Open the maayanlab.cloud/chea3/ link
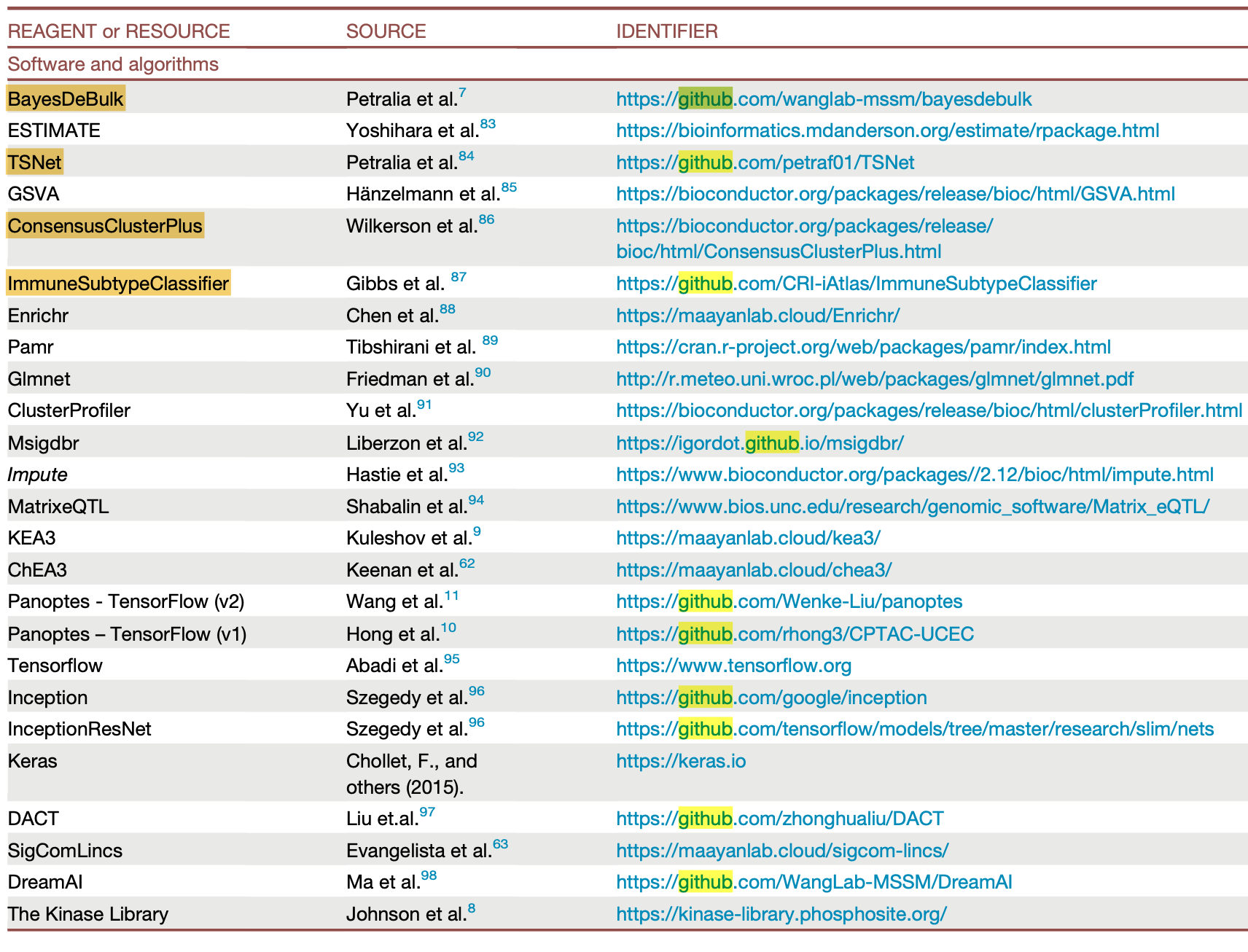Viewport: 1248px width, 952px height. pos(754,570)
